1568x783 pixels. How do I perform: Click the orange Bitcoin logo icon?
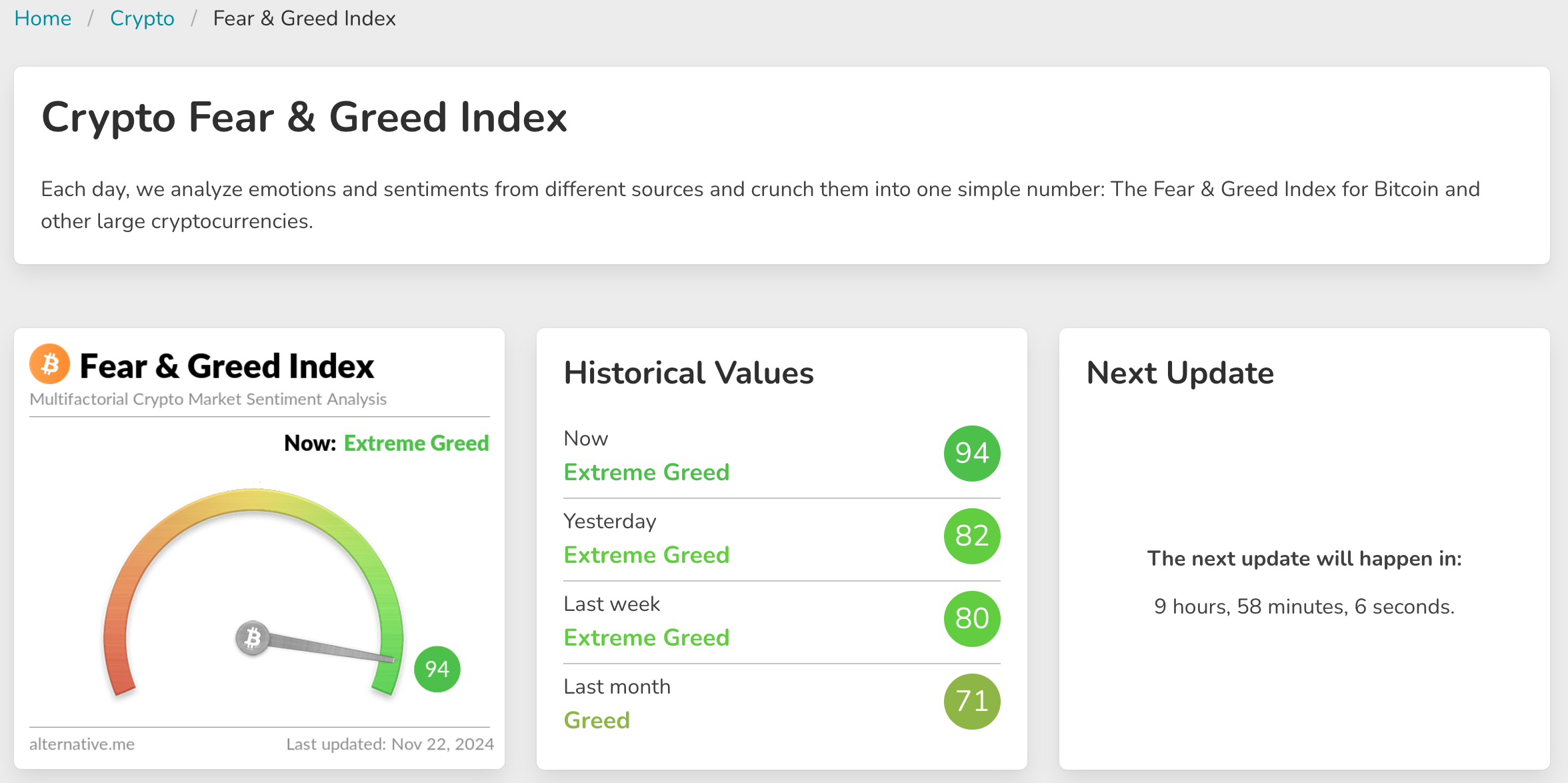(49, 364)
